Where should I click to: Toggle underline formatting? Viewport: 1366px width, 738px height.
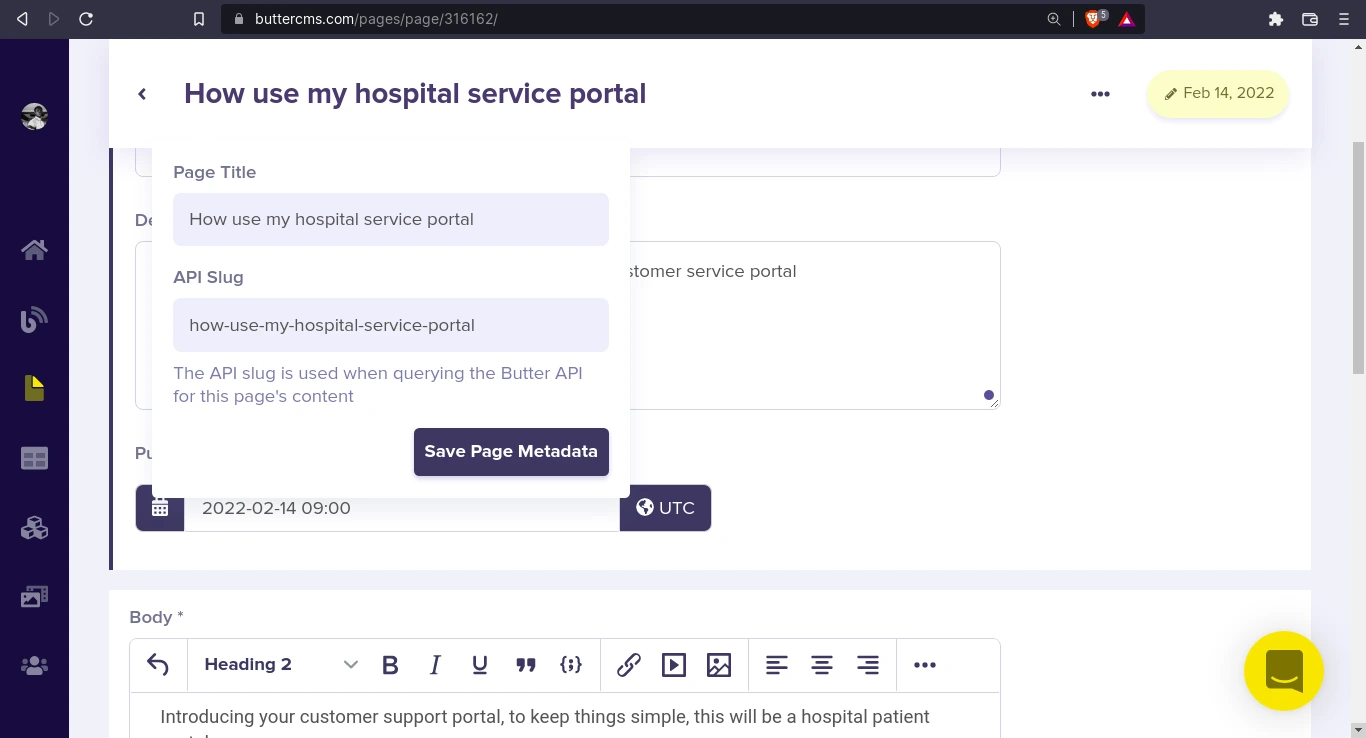click(x=480, y=665)
